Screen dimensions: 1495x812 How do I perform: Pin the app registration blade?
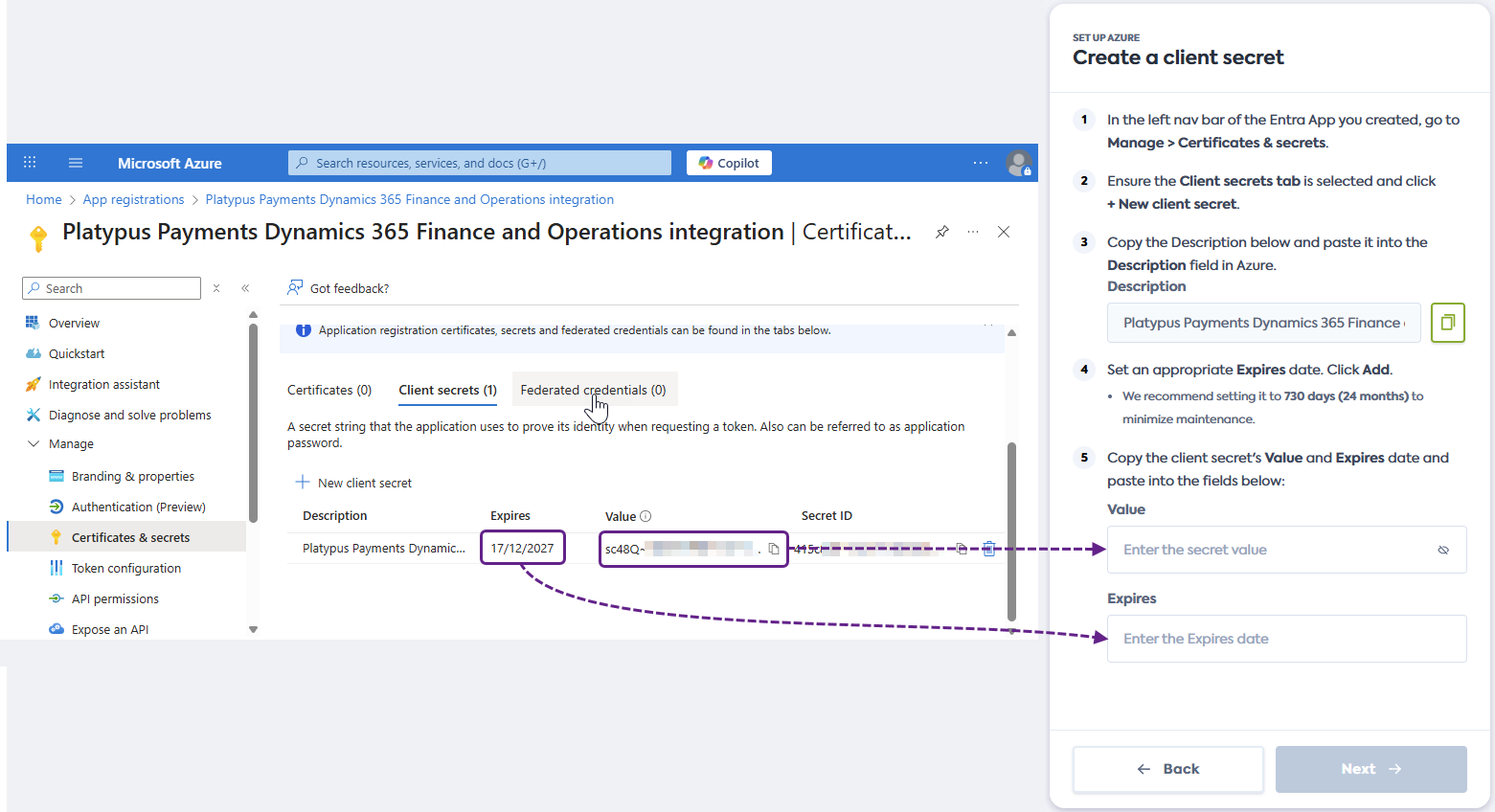click(x=942, y=232)
